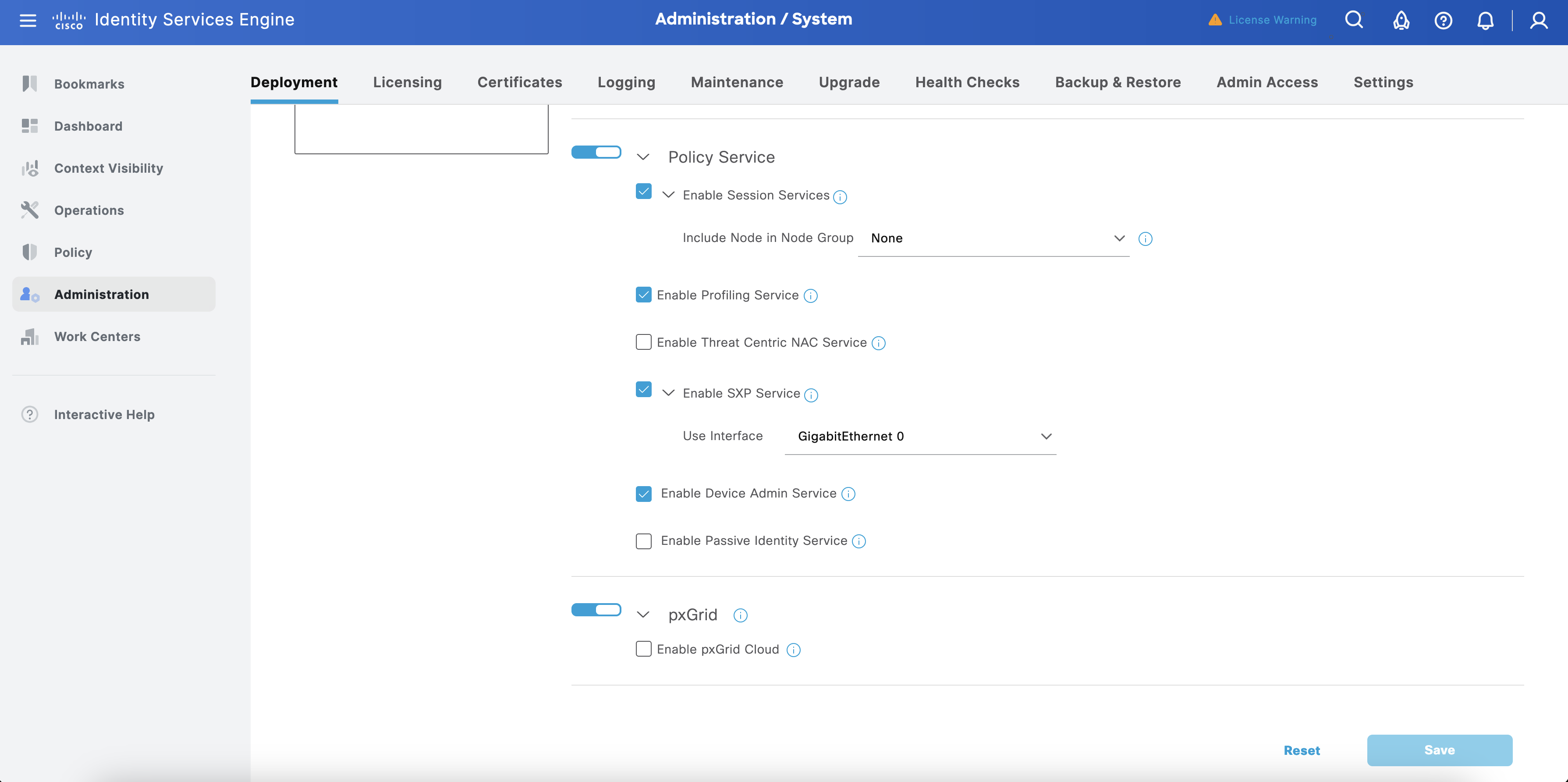Click the Save button
The image size is (1568, 782).
coord(1439,750)
